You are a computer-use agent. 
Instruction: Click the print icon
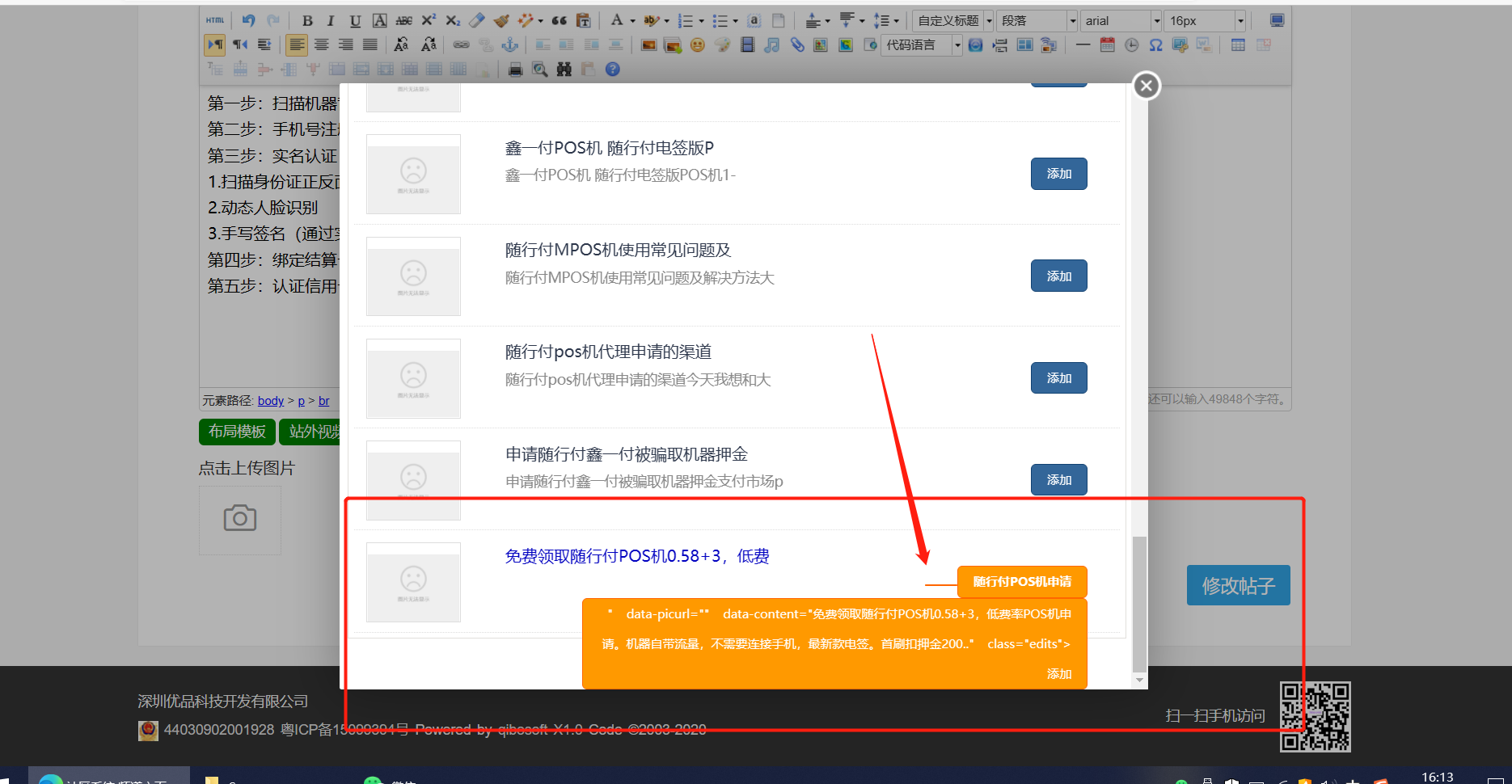[515, 70]
